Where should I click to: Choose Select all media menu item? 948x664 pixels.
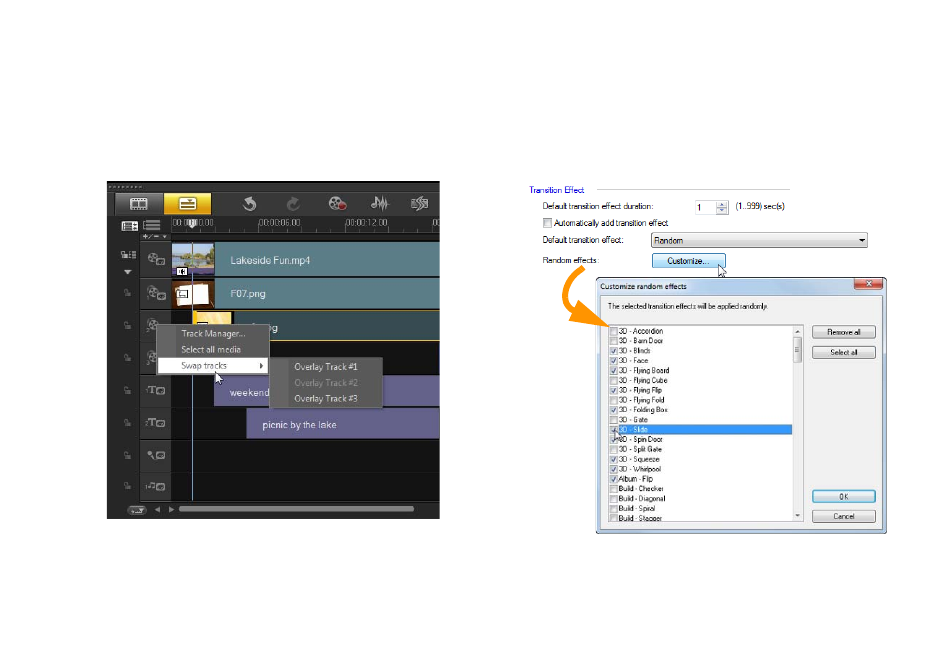pyautogui.click(x=213, y=350)
